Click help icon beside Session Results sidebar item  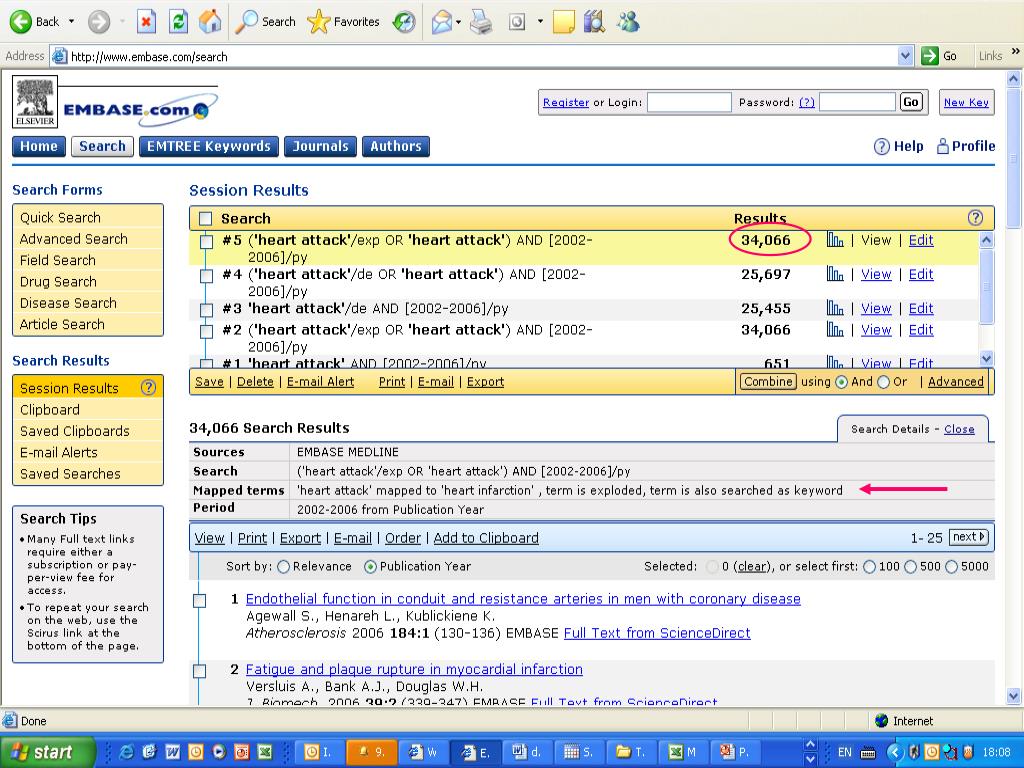pyautogui.click(x=148, y=387)
